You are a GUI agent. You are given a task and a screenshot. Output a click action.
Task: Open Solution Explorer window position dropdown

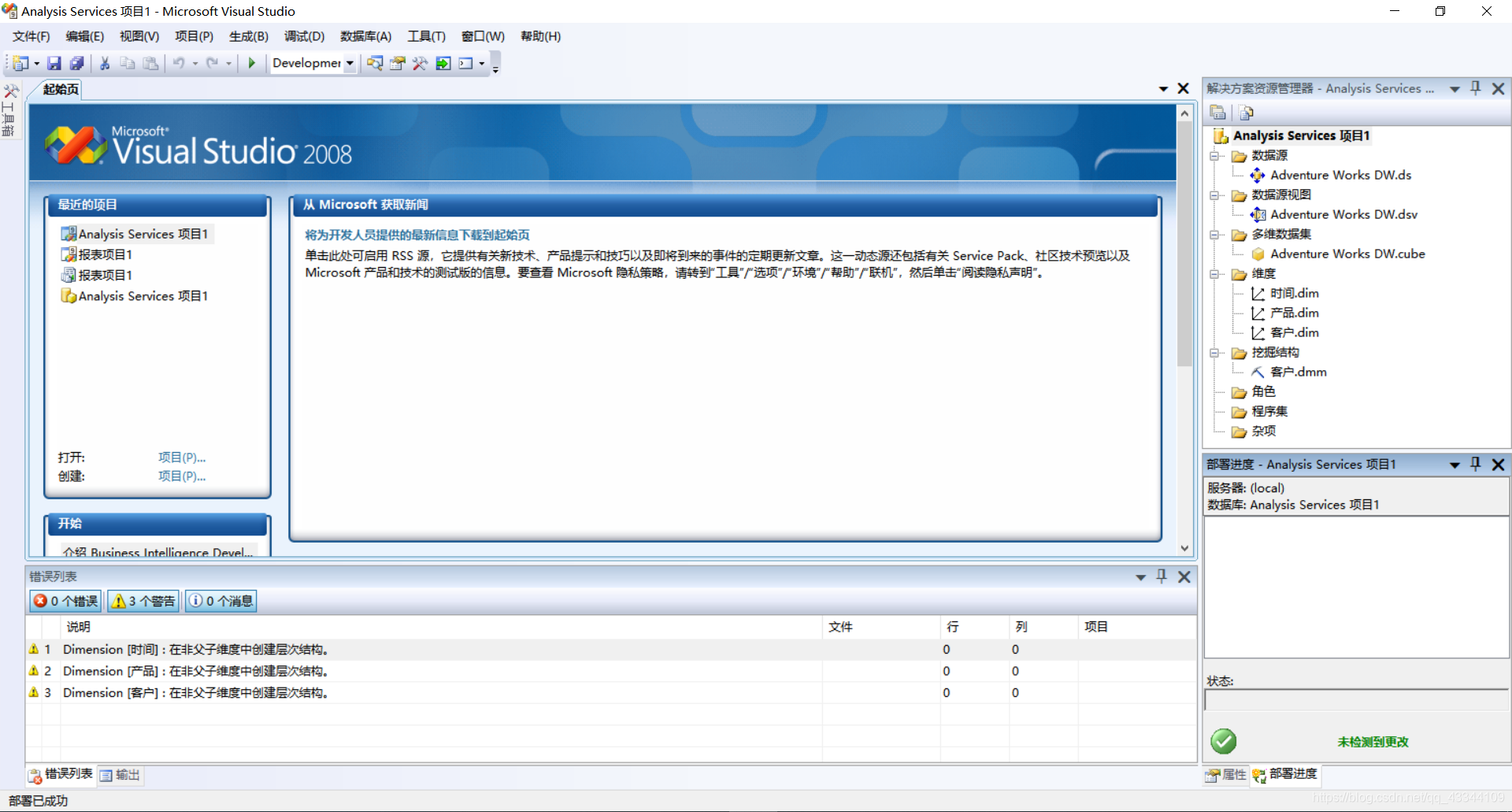1455,89
